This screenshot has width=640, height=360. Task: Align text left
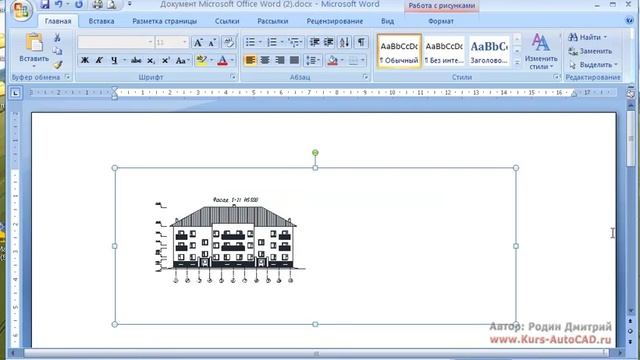point(250,60)
